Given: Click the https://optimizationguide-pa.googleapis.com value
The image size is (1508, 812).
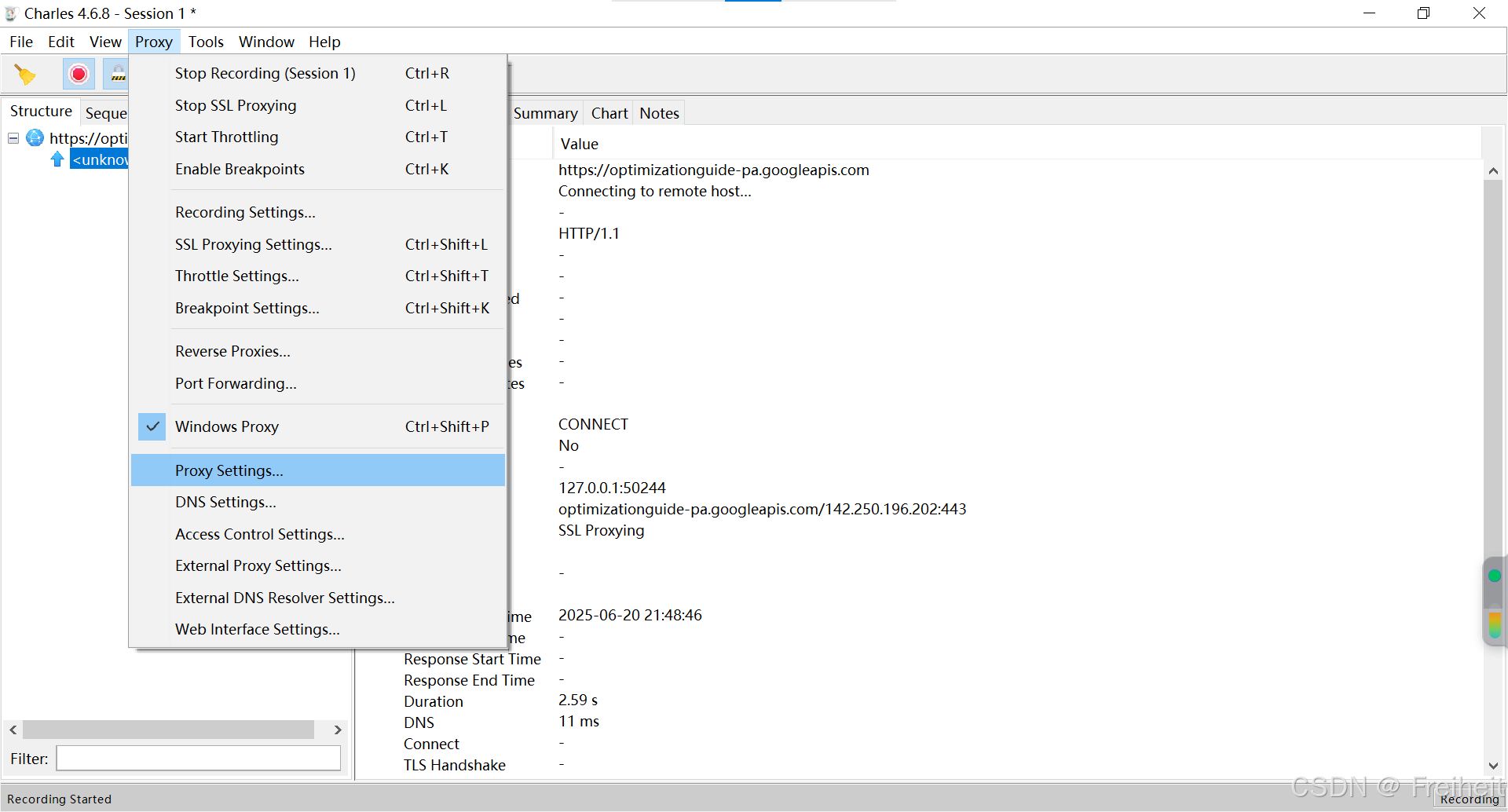Looking at the screenshot, I should click(714, 170).
